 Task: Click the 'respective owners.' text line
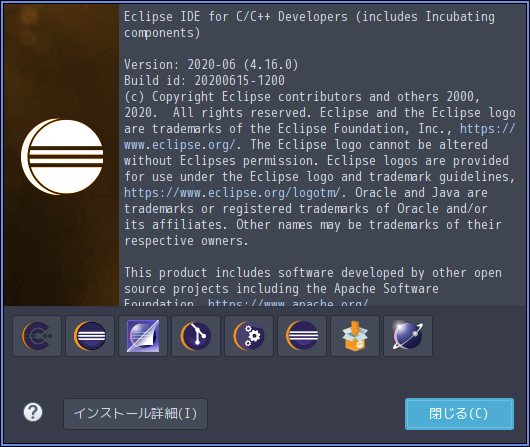(186, 241)
